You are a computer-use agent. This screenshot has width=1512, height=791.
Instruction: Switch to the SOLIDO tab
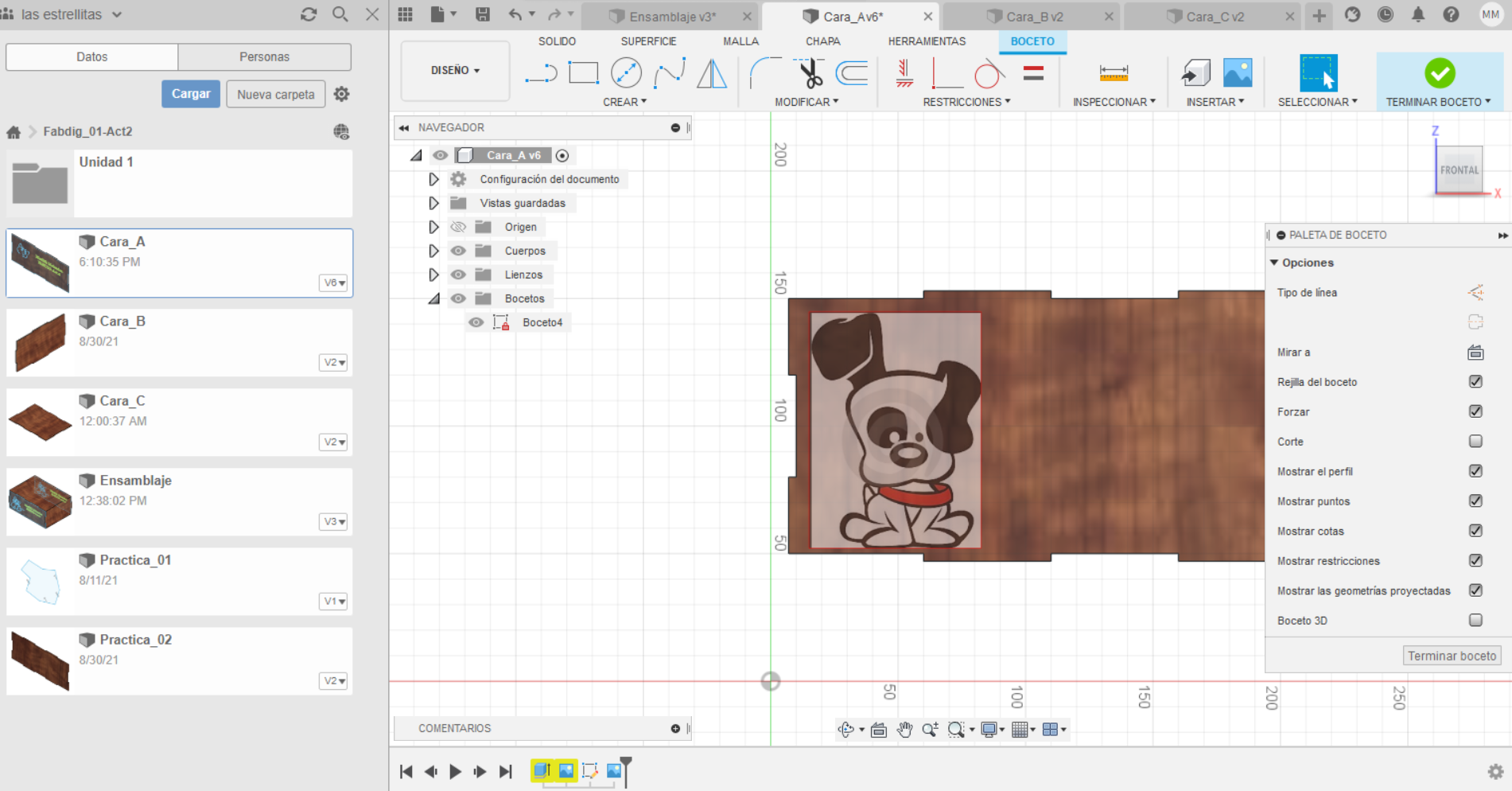557,41
